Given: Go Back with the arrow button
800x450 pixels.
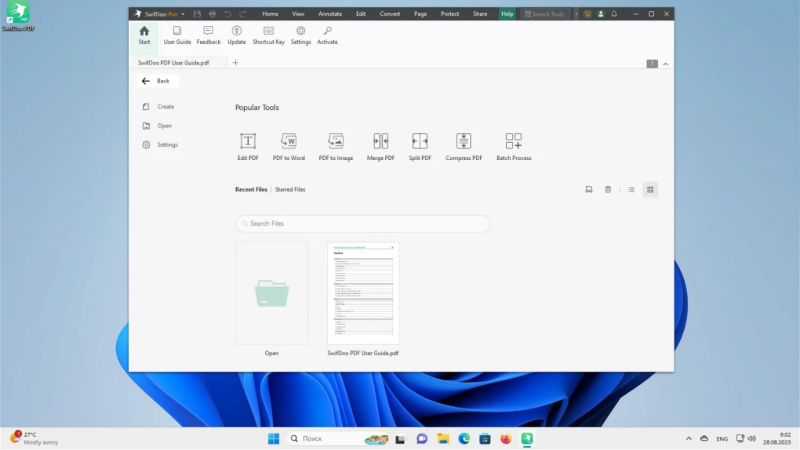Looking at the screenshot, I should tap(157, 81).
